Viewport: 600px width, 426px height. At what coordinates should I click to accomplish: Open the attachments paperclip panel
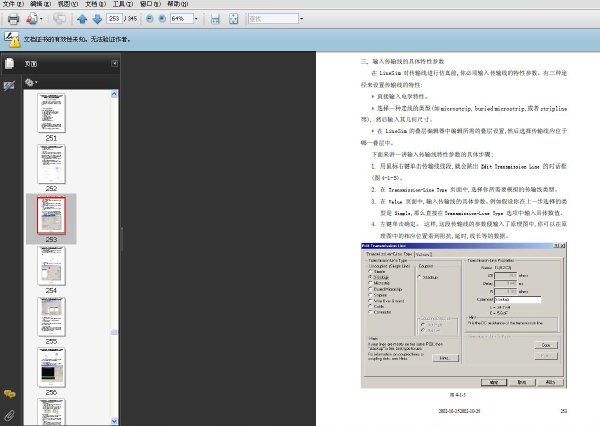pyautogui.click(x=10, y=415)
